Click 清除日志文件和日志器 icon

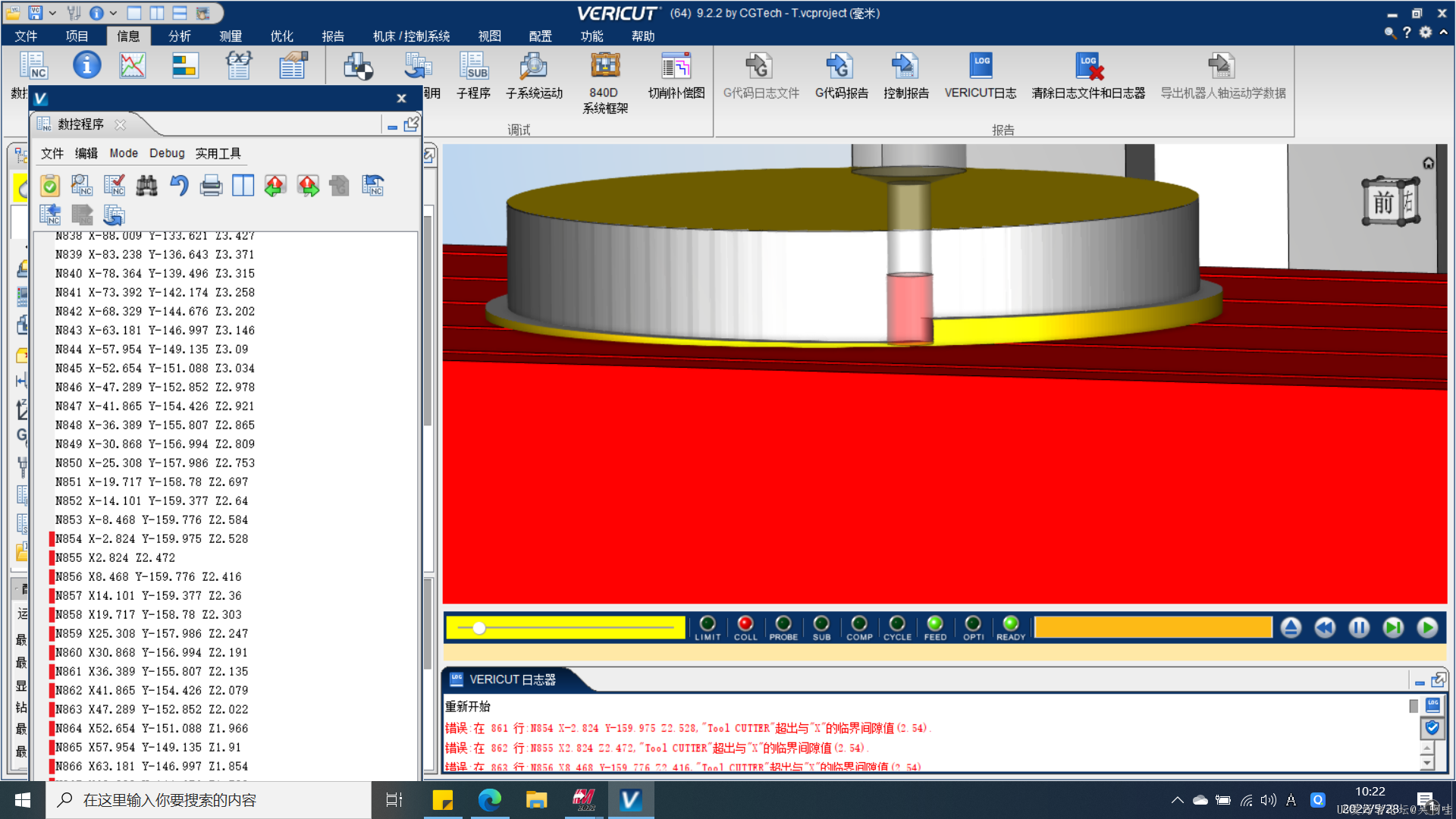click(1088, 74)
